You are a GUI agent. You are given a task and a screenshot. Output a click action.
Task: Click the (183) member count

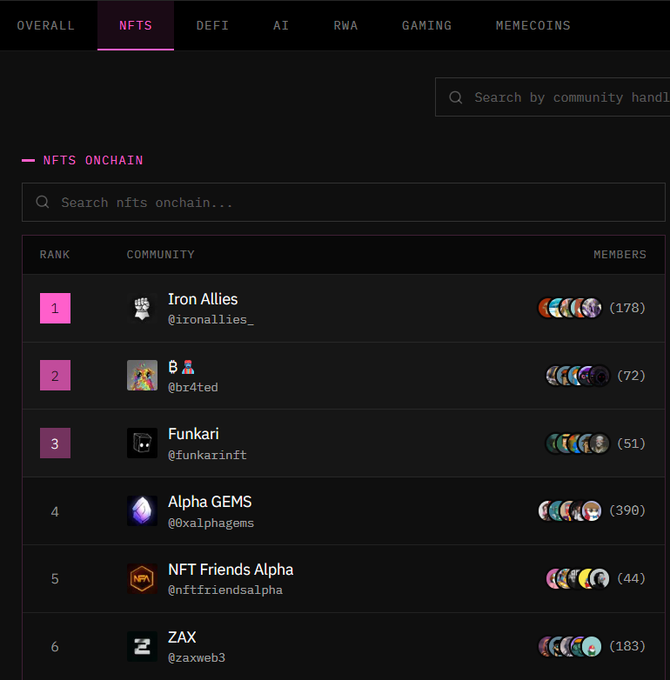pos(627,646)
